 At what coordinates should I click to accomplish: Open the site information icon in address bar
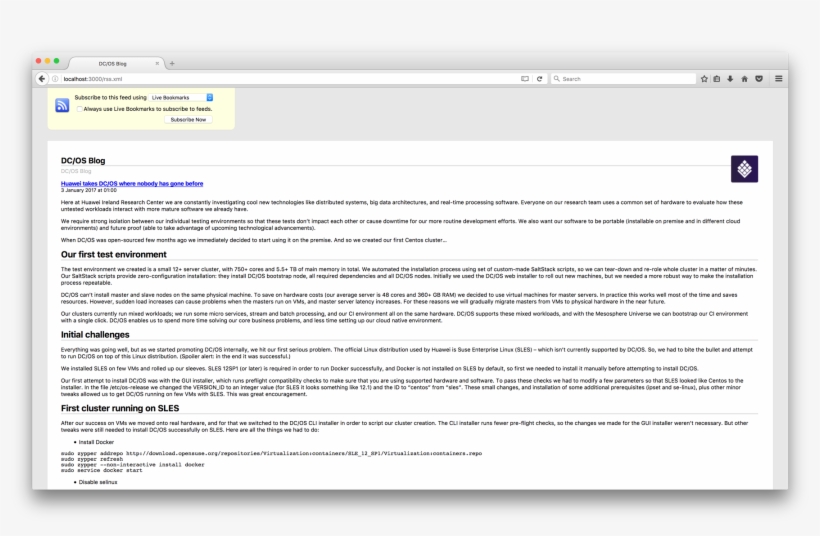pyautogui.click(x=55, y=79)
